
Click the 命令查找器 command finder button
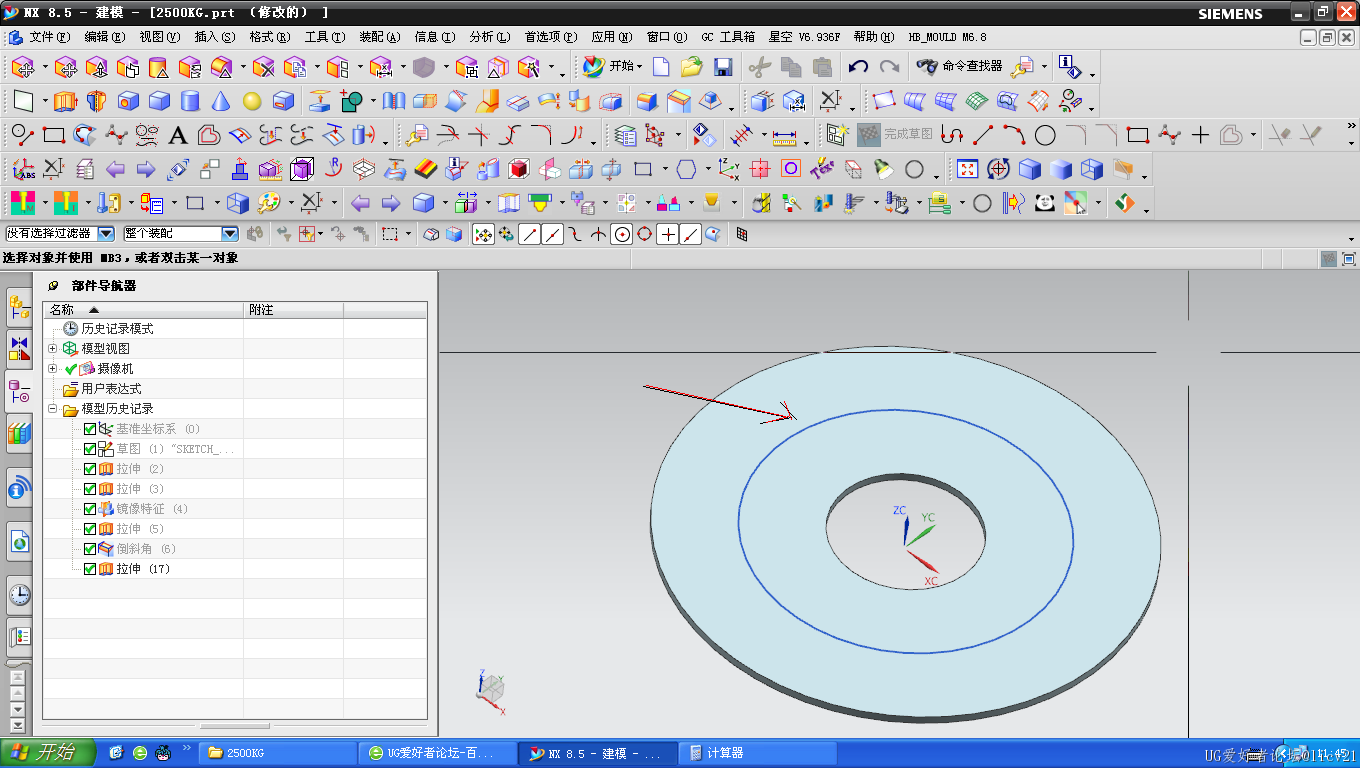click(960, 67)
